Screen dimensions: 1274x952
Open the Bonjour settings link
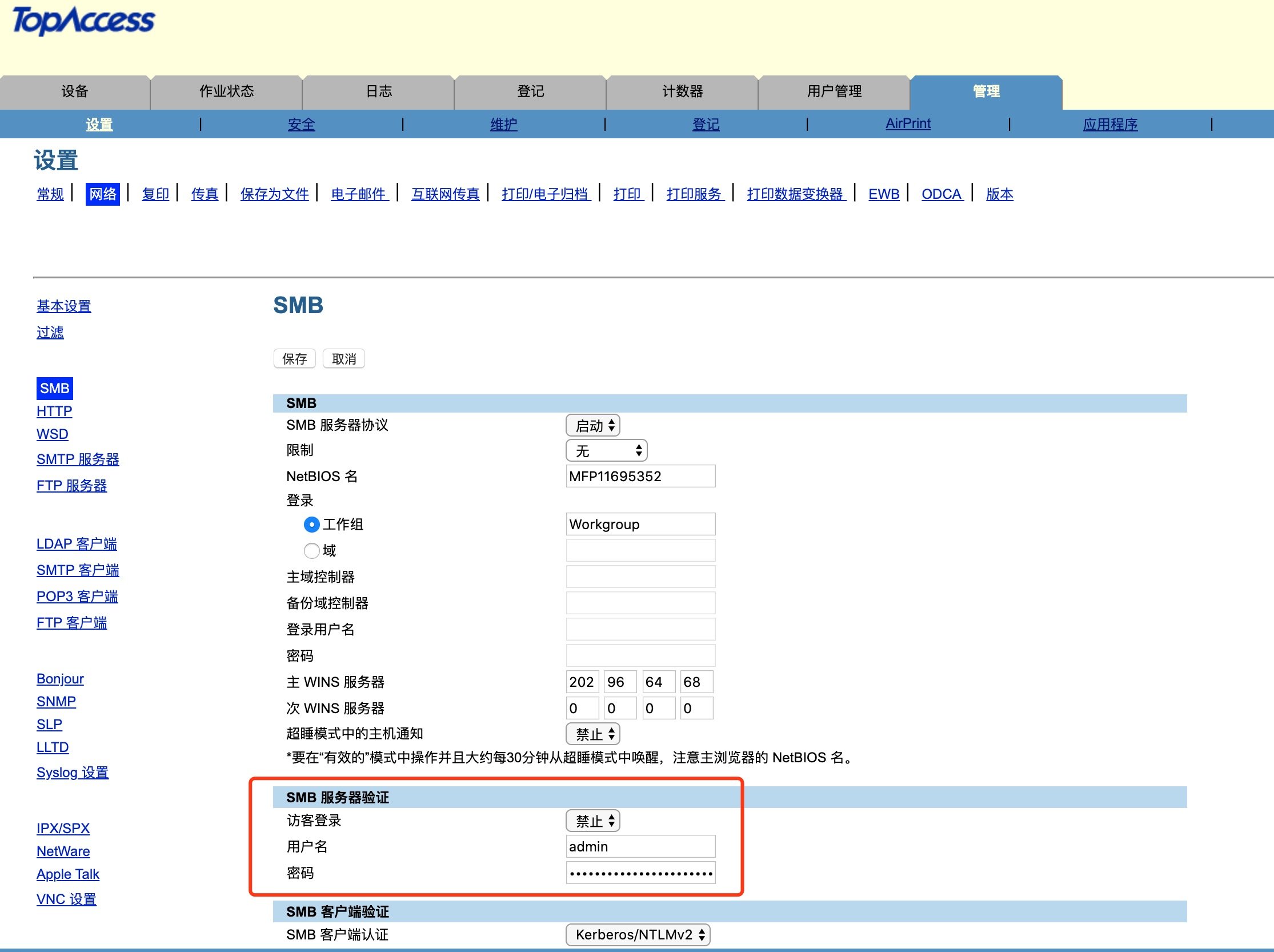(60, 679)
